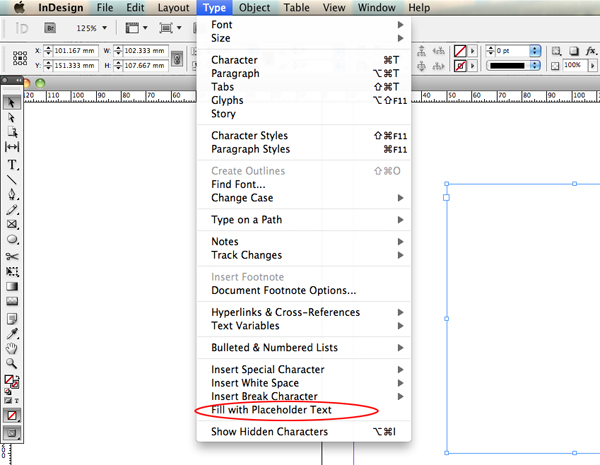600x465 pixels.
Task: Open the Character panel entry
Action: coord(304,60)
